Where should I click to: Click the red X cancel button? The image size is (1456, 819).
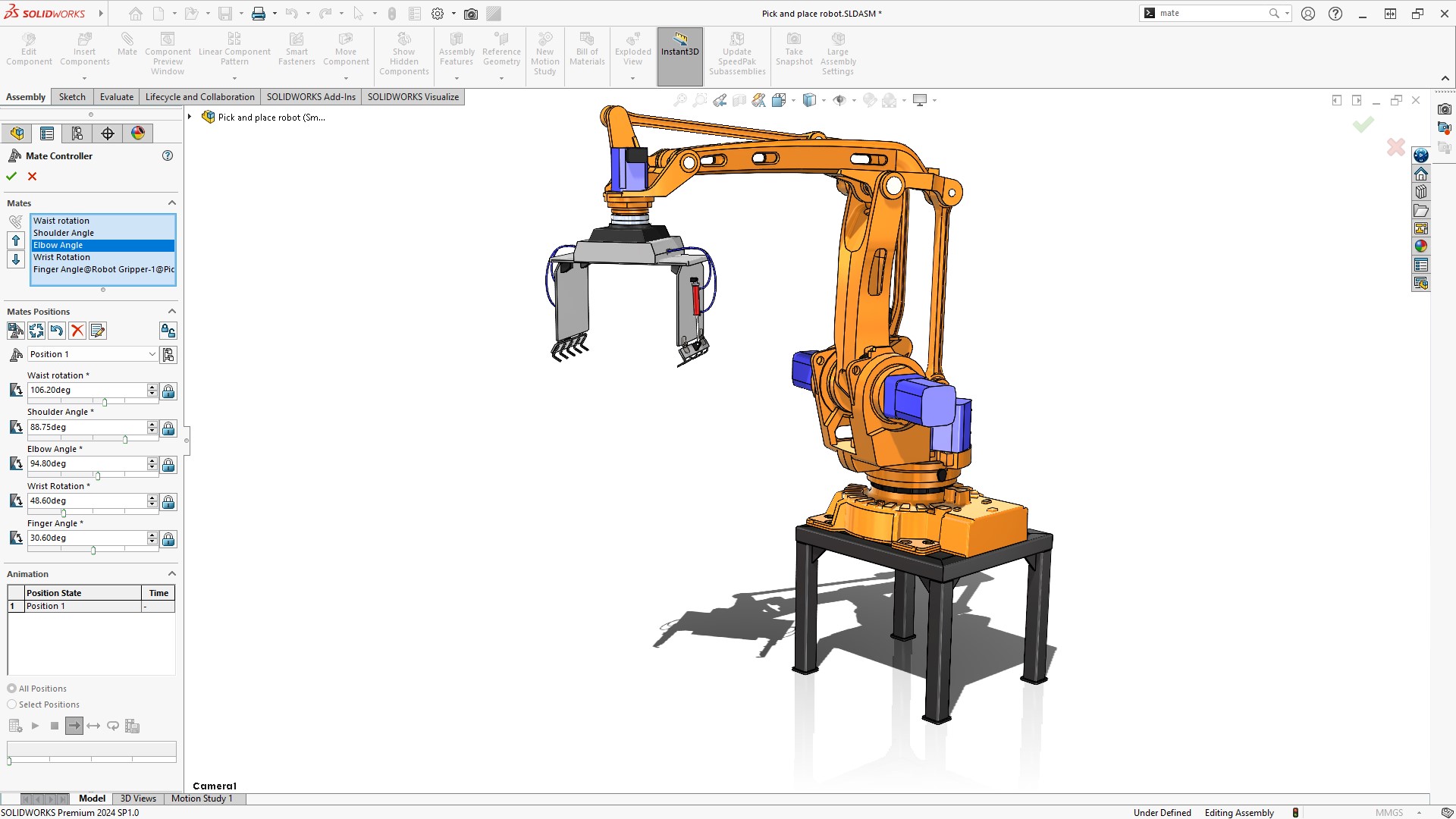tap(33, 175)
